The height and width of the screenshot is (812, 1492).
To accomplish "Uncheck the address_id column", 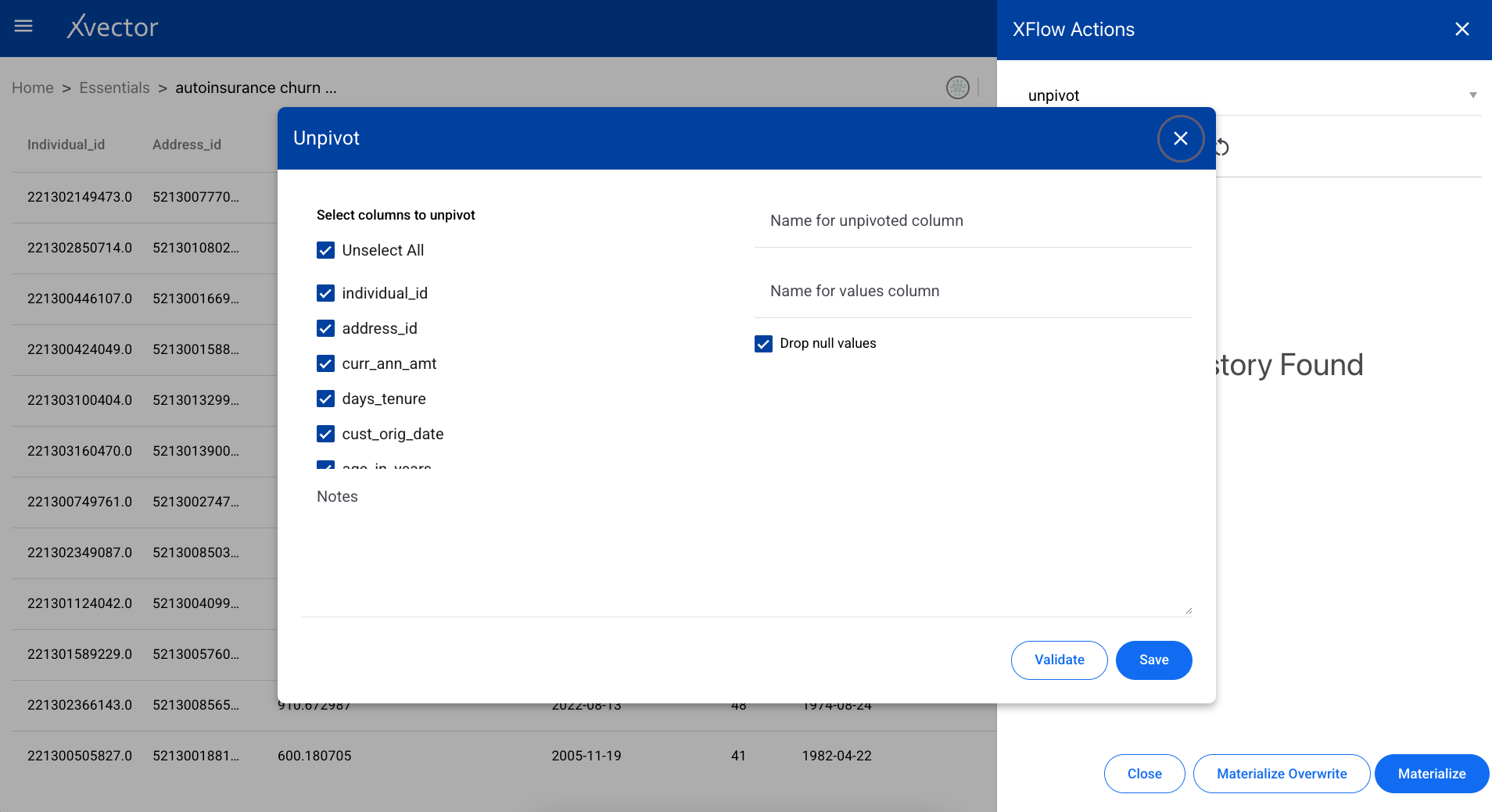I will [325, 328].
